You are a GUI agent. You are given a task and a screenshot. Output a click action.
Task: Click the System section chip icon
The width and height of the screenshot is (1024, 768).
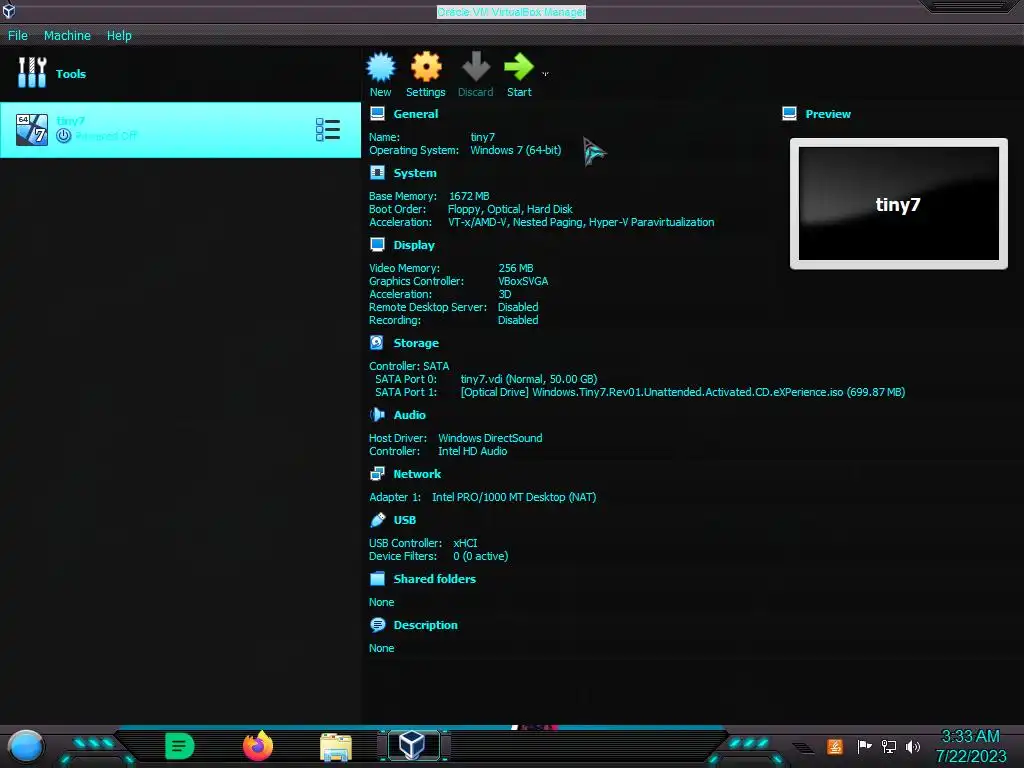pos(377,172)
